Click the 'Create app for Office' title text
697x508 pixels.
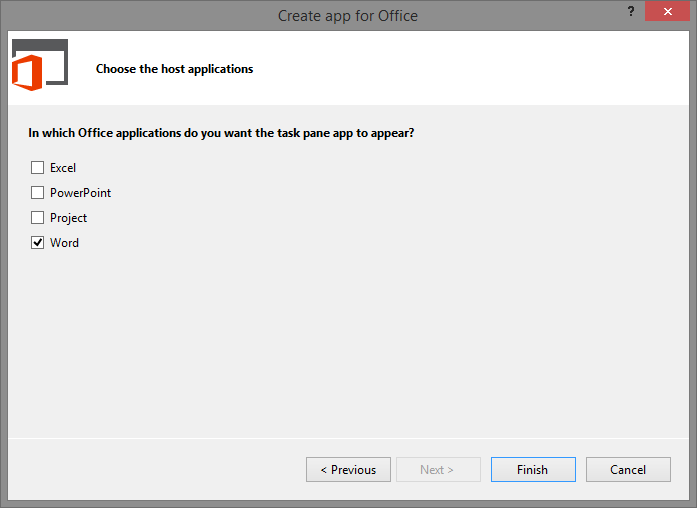coord(348,16)
